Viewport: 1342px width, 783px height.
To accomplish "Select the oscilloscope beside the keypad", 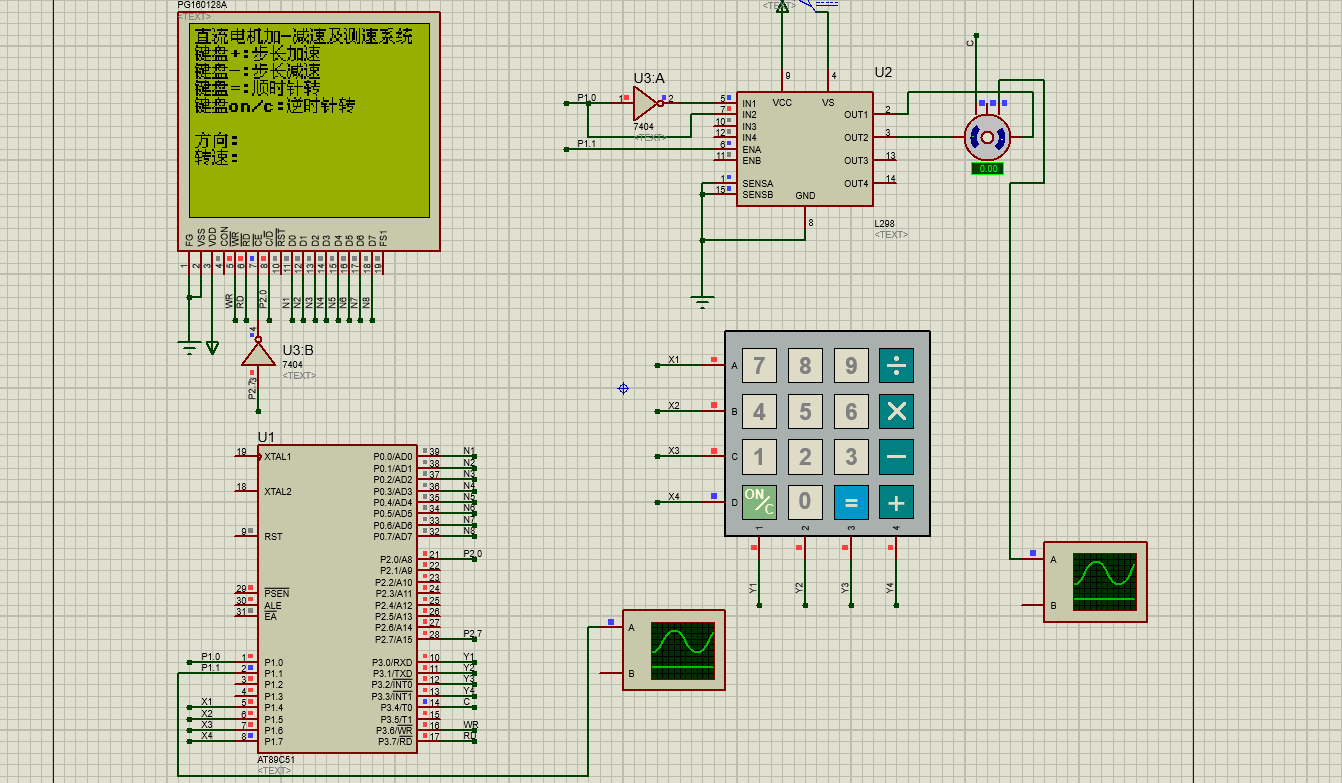I will 1095,582.
